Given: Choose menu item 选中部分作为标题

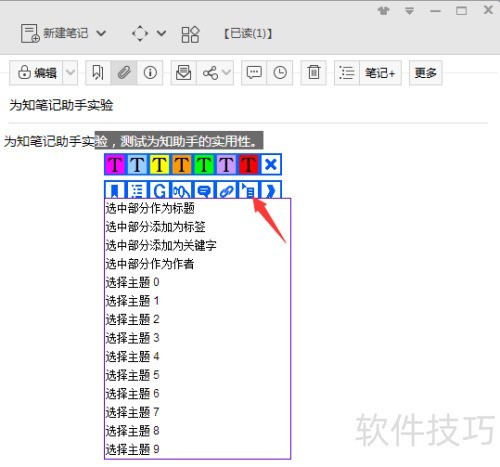Looking at the screenshot, I should (x=197, y=208).
